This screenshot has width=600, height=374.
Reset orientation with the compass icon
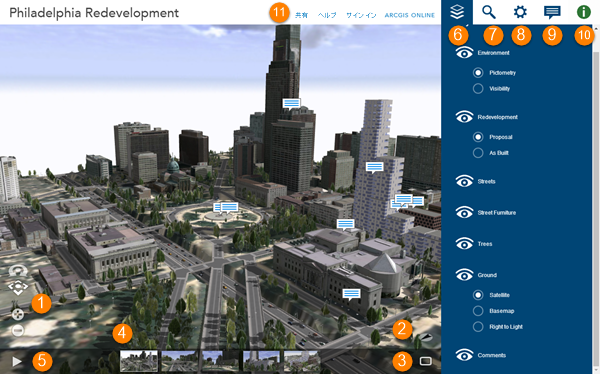tap(426, 337)
